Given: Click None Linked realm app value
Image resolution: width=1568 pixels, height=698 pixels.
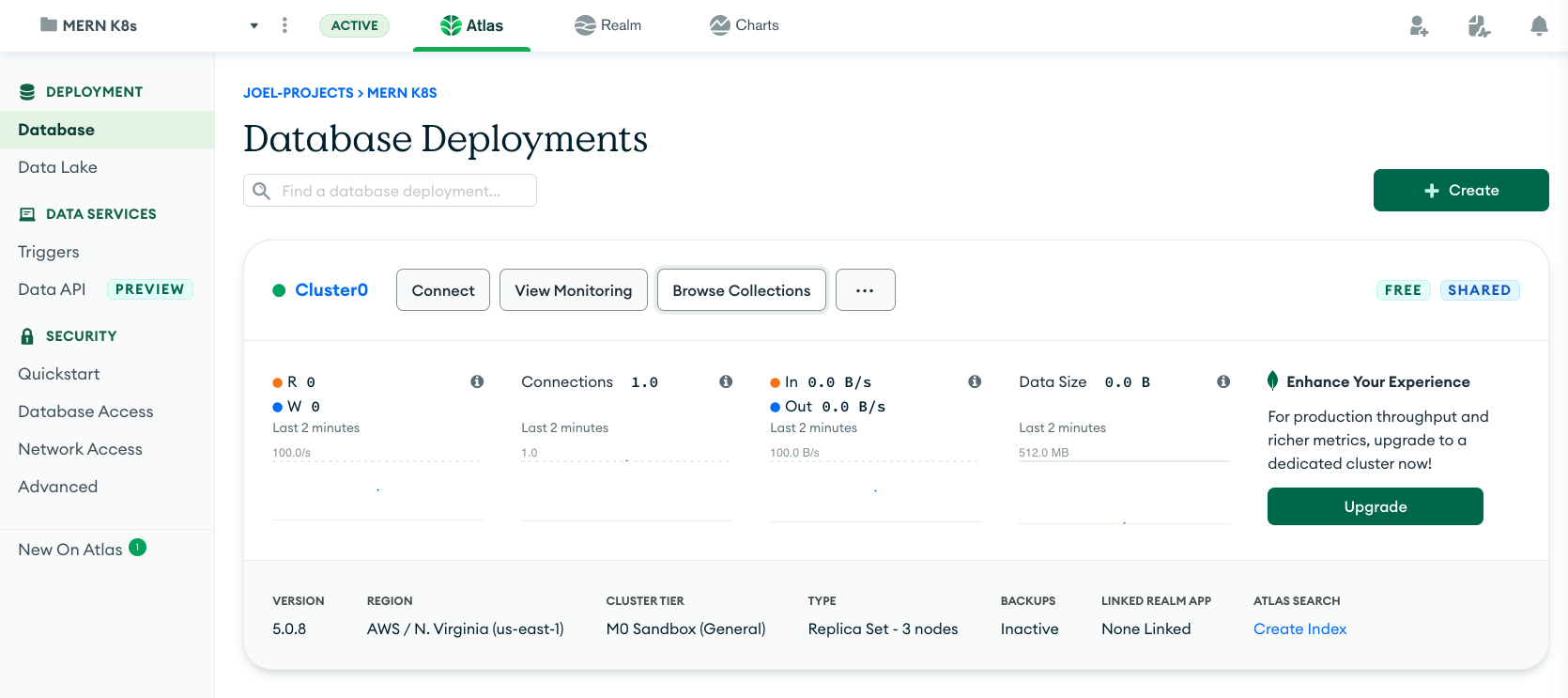Looking at the screenshot, I should pyautogui.click(x=1146, y=628).
